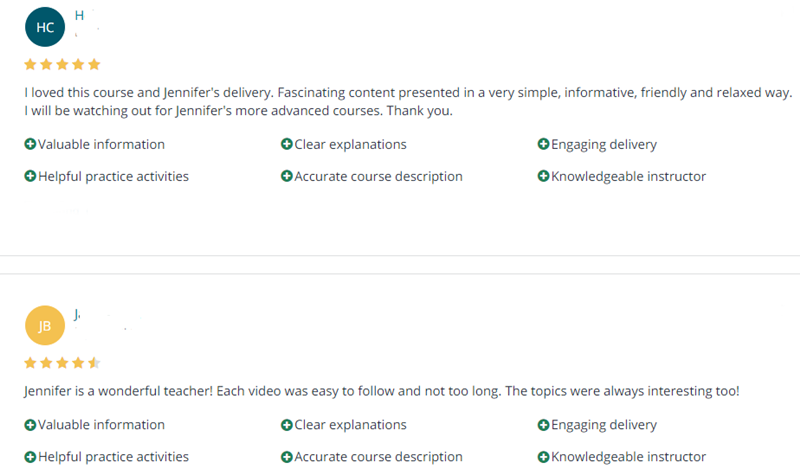The image size is (800, 475).
Task: Click plus icon beside first Accurate course description
Action: (287, 177)
